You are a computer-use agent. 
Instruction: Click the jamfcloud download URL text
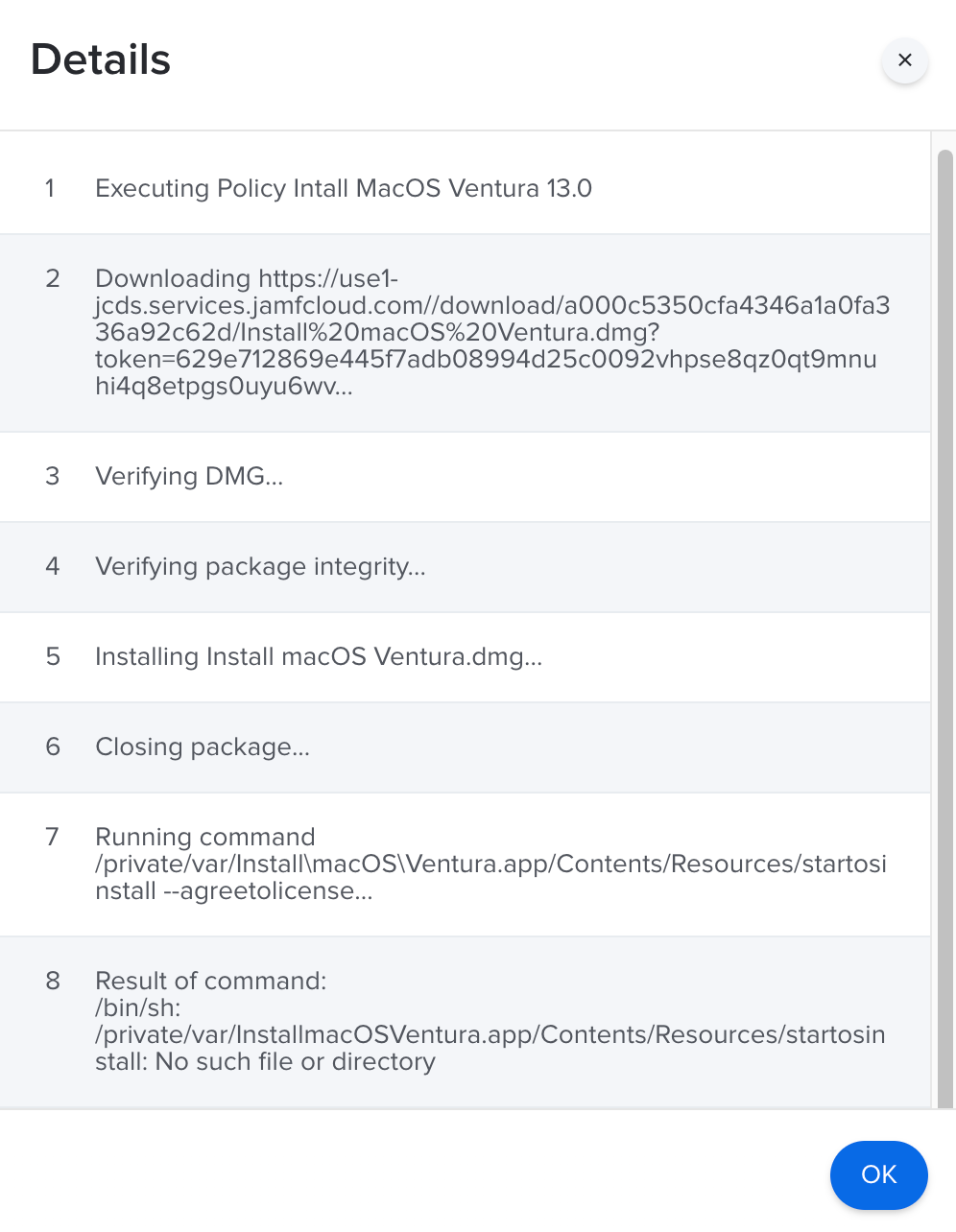492,333
